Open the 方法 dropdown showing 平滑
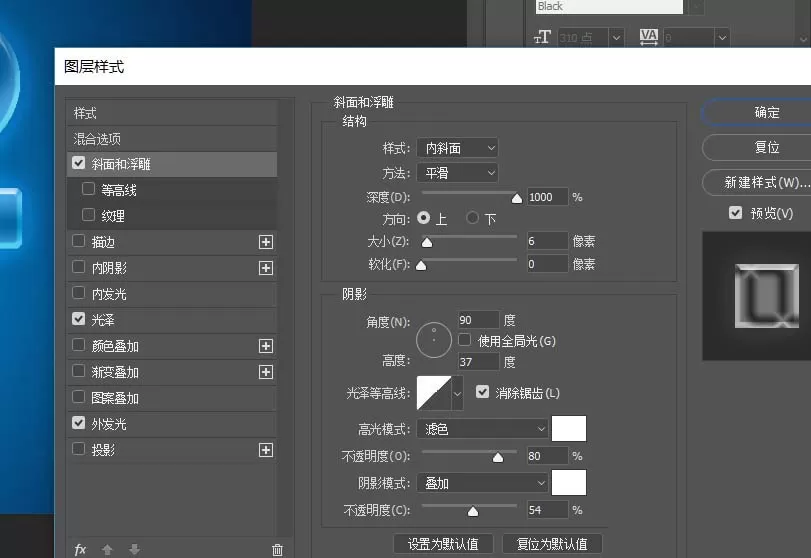 pos(458,173)
